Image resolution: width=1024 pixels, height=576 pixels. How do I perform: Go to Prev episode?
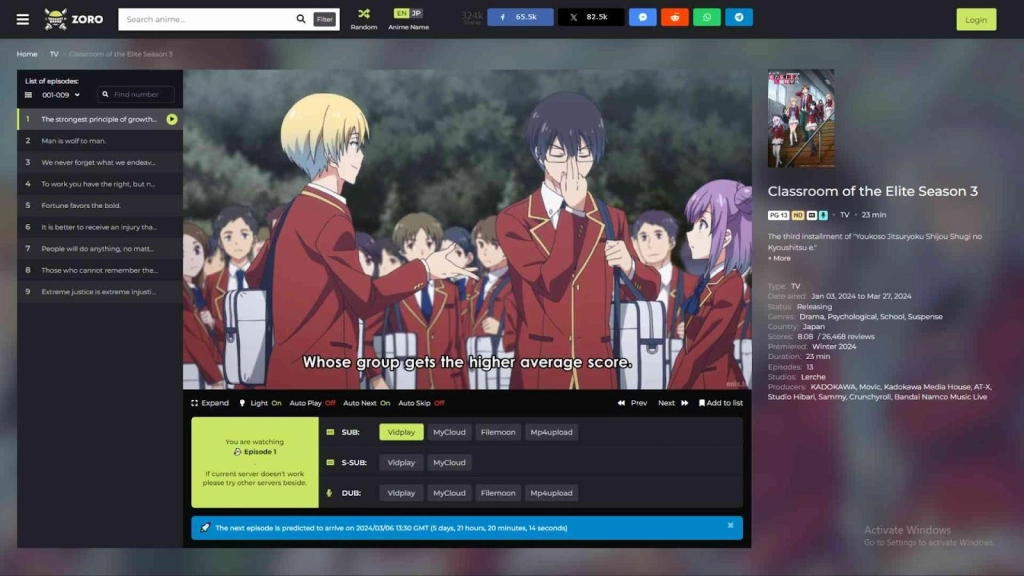coord(632,403)
